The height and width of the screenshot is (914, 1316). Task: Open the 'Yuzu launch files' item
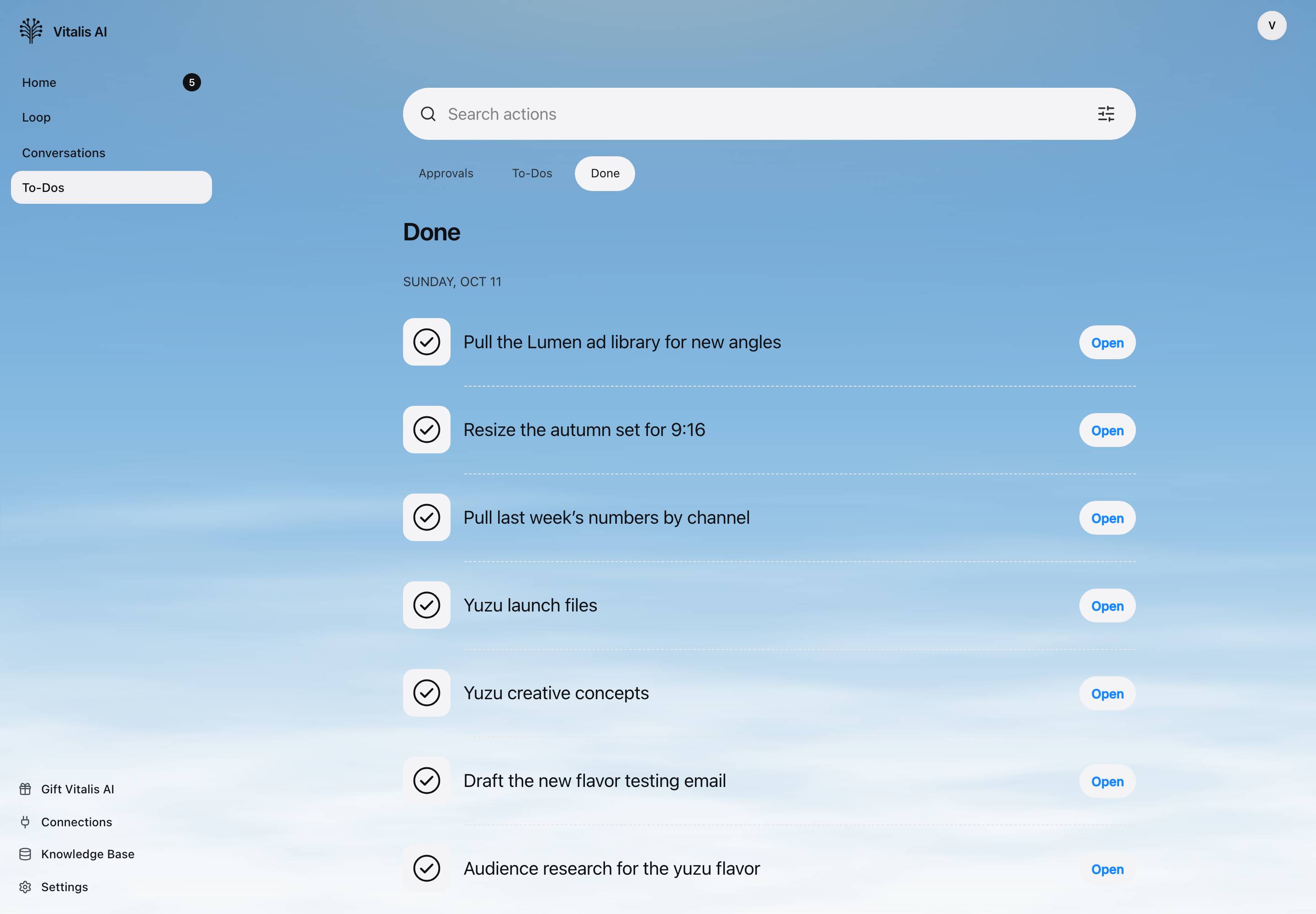(x=1107, y=606)
